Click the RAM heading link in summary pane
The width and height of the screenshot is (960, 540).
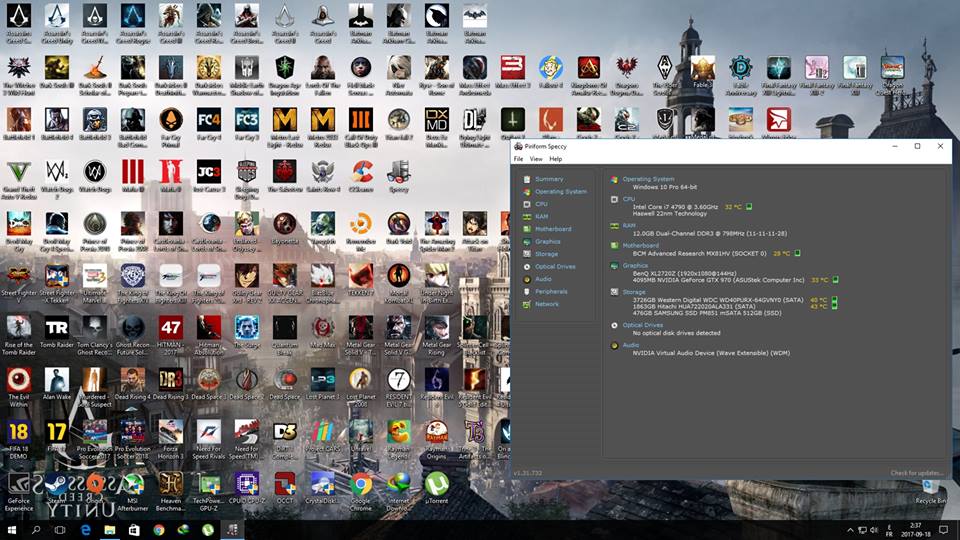coord(629,225)
